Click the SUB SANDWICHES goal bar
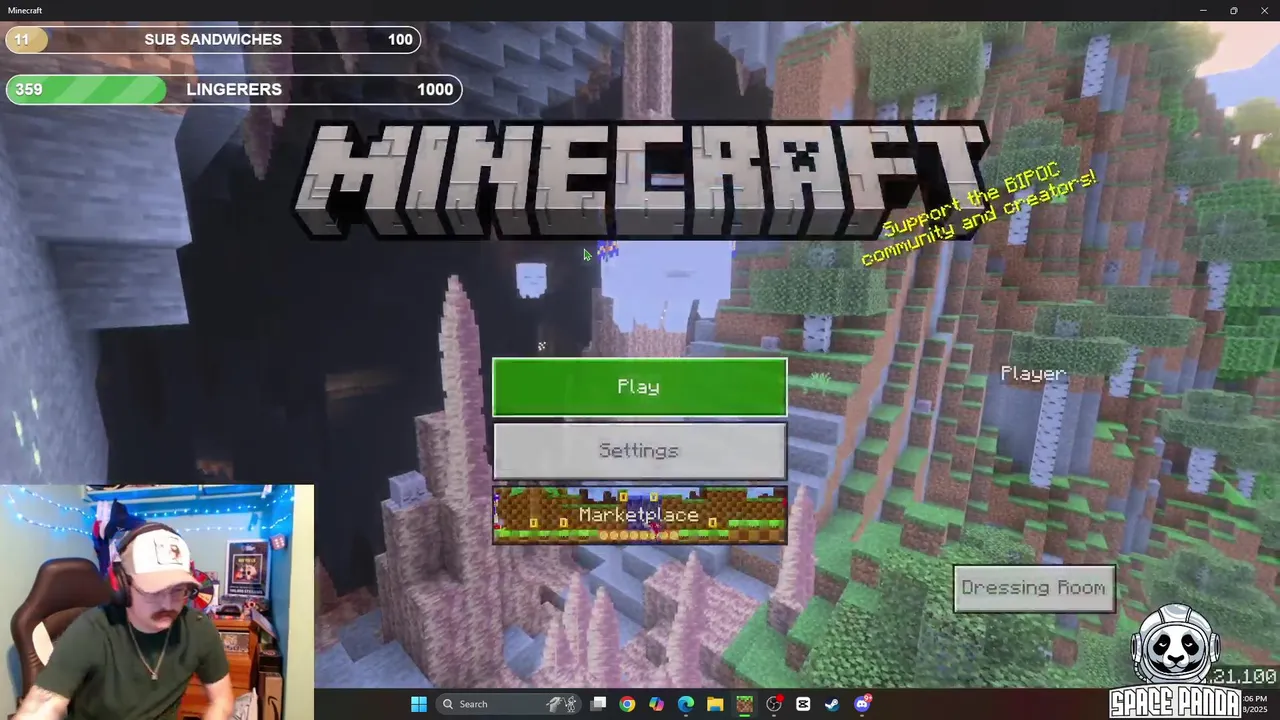Image resolution: width=1280 pixels, height=720 pixels. click(x=213, y=40)
